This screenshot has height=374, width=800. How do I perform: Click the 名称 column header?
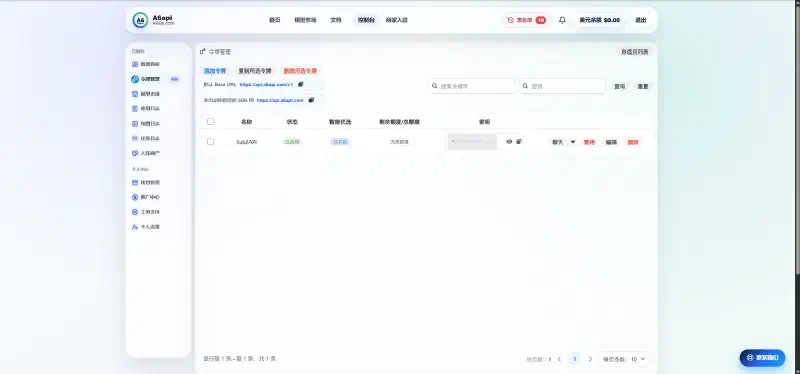click(246, 122)
